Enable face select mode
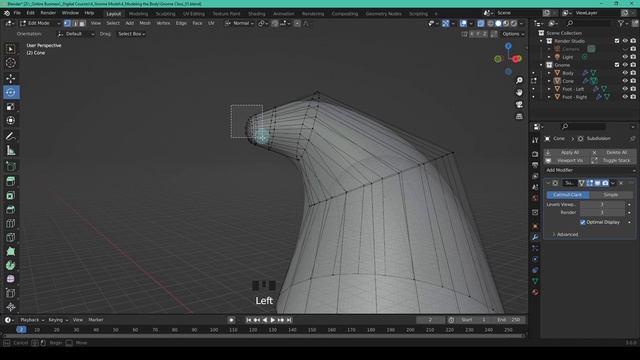640x360 pixels. 82,23
